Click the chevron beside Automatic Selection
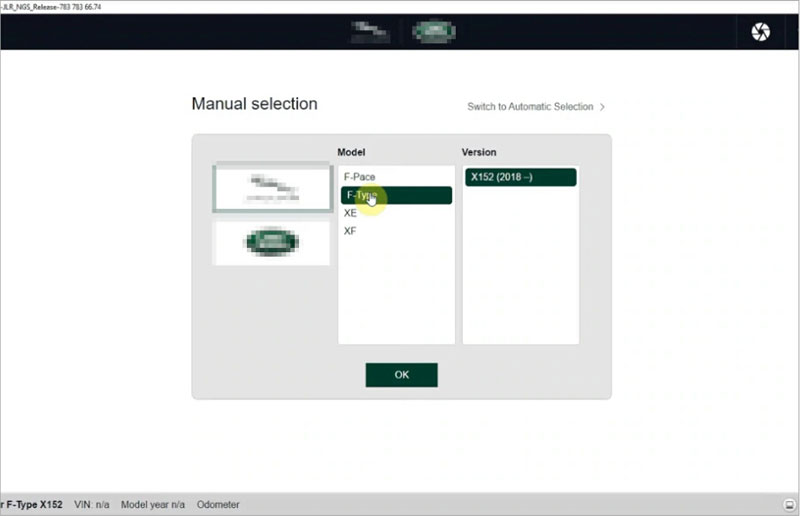The height and width of the screenshot is (516, 800). point(603,107)
